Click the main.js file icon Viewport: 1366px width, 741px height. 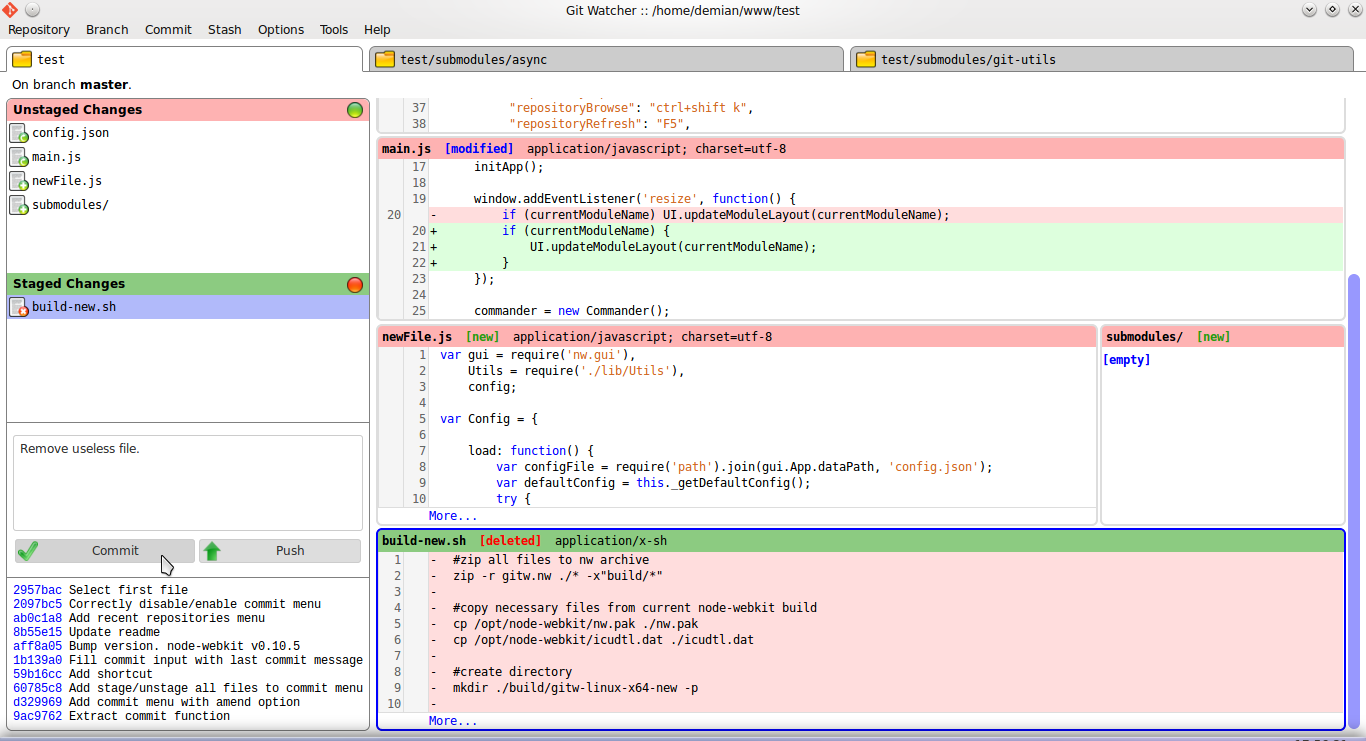[x=19, y=157]
